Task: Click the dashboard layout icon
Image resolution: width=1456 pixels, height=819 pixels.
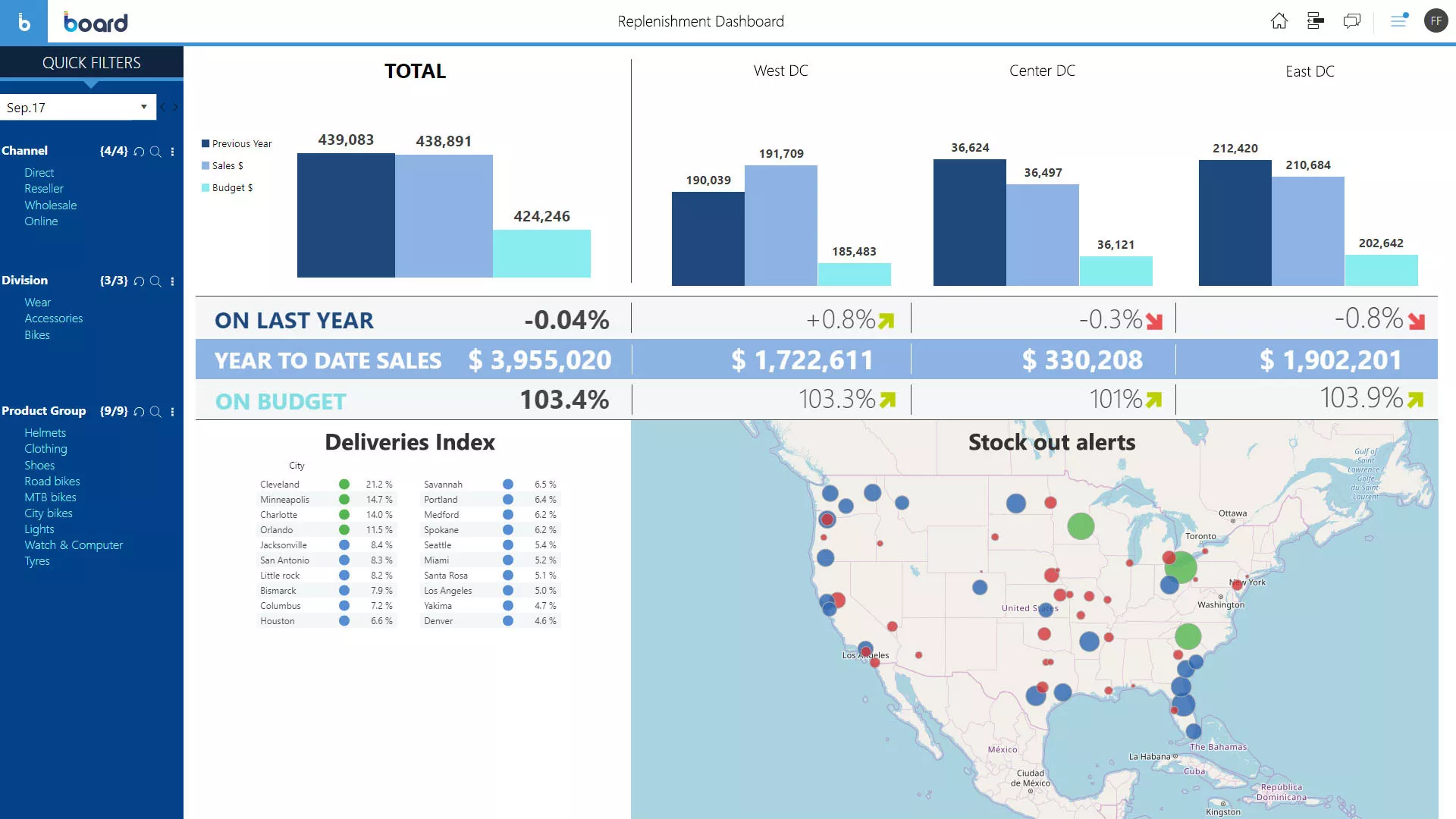Action: (1315, 20)
